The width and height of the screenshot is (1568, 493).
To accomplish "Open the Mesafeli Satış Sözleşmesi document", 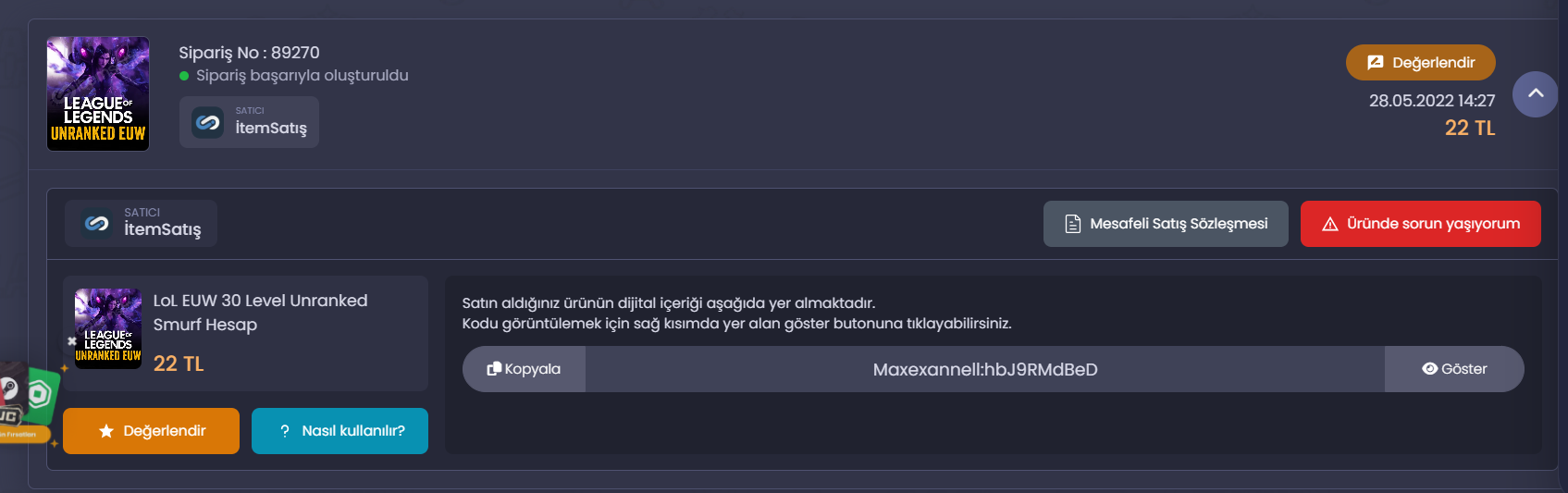I will (1166, 224).
